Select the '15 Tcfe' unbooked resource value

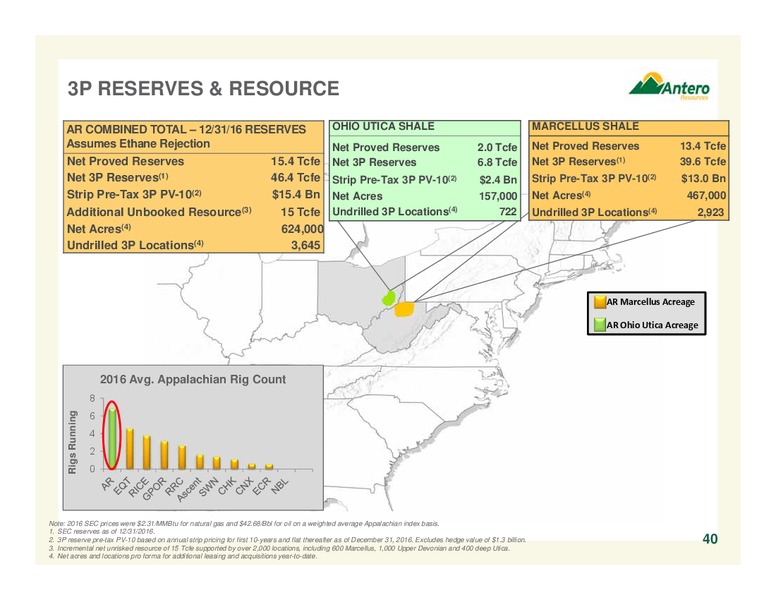pyautogui.click(x=300, y=212)
